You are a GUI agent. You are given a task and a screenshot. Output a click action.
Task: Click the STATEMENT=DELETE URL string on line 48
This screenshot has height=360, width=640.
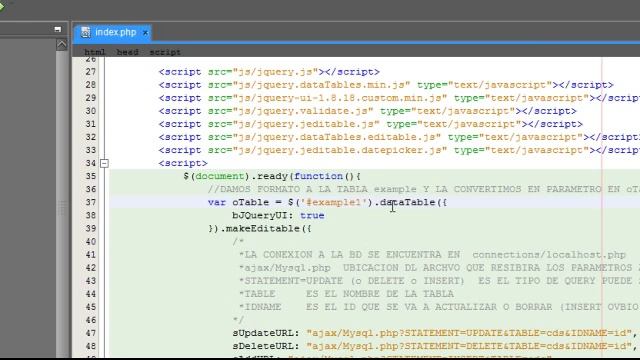[x=469, y=346]
